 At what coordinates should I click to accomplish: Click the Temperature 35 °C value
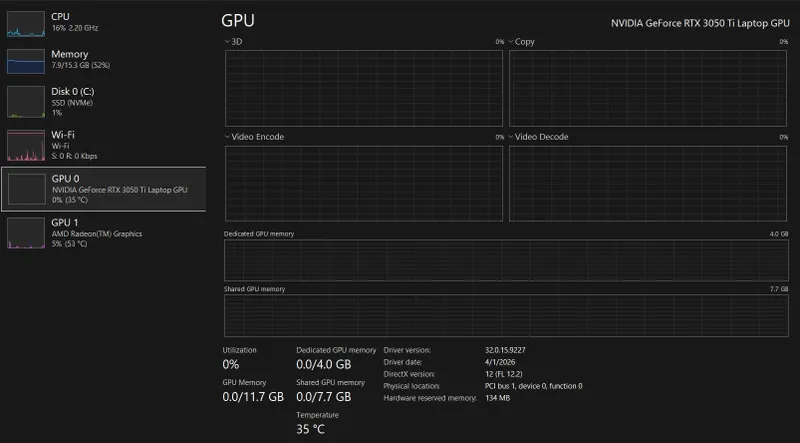[310, 429]
